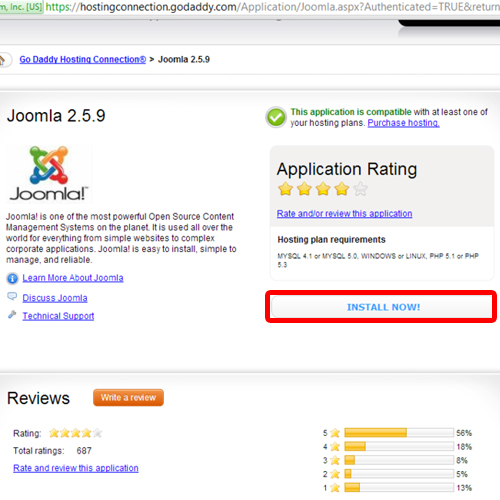Click the Write a review button
This screenshot has width=500, height=500.
128,397
